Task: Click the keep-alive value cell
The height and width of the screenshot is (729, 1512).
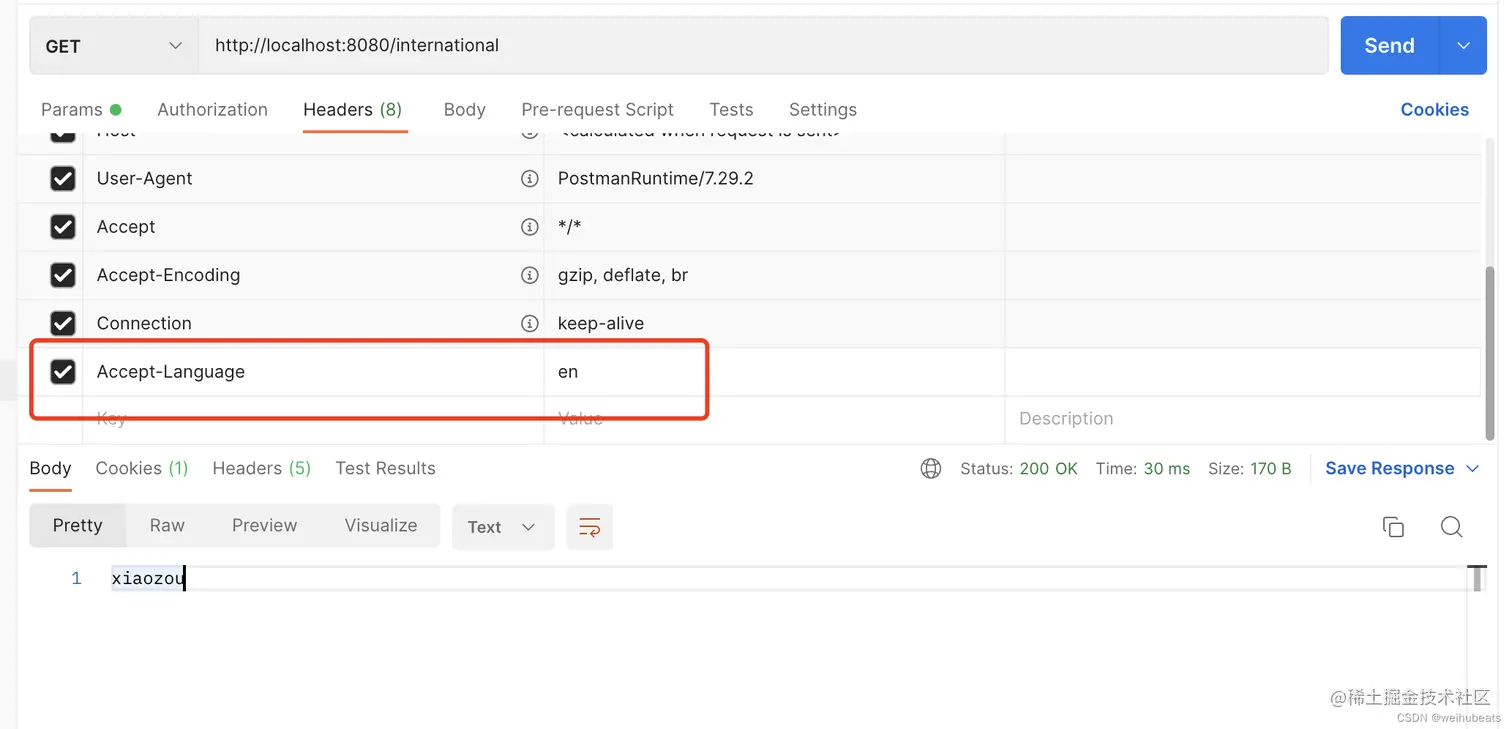Action: coord(774,323)
